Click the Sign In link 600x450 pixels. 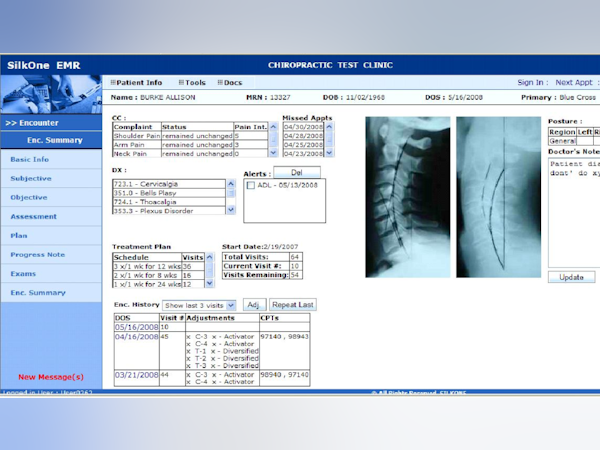(530, 82)
